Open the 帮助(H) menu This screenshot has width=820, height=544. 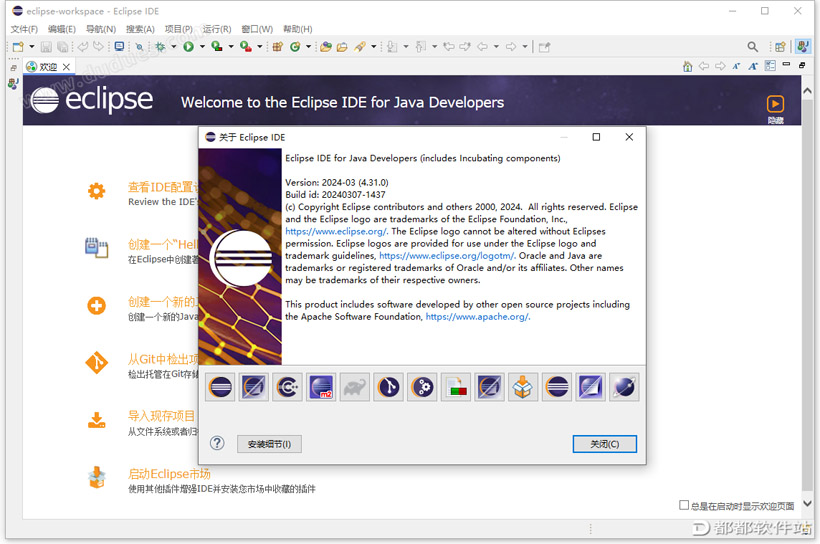298,29
